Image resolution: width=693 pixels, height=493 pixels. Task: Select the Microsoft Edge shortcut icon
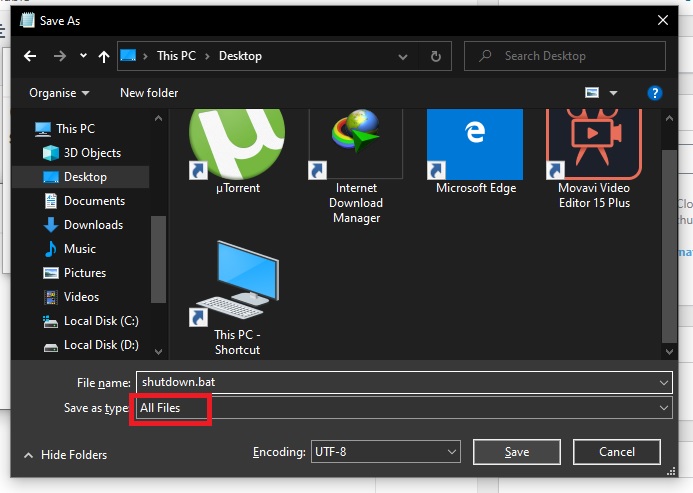(x=475, y=147)
